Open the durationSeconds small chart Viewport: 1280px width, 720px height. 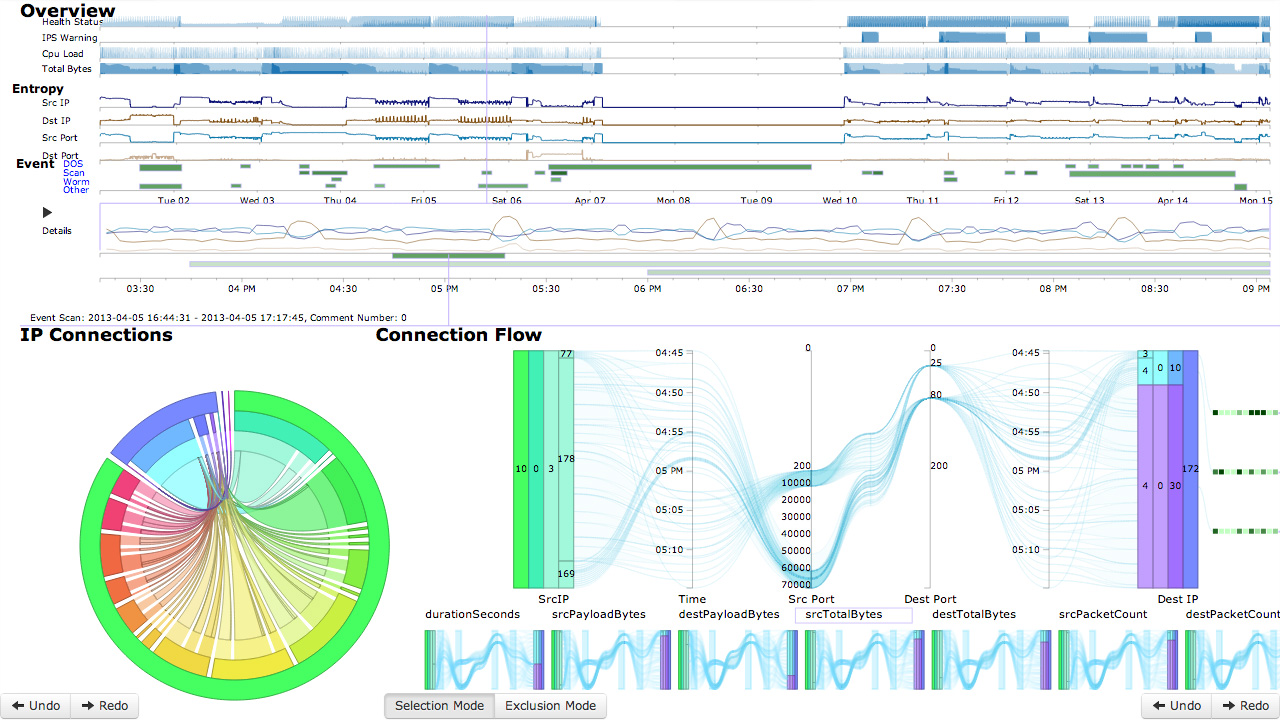(483, 660)
